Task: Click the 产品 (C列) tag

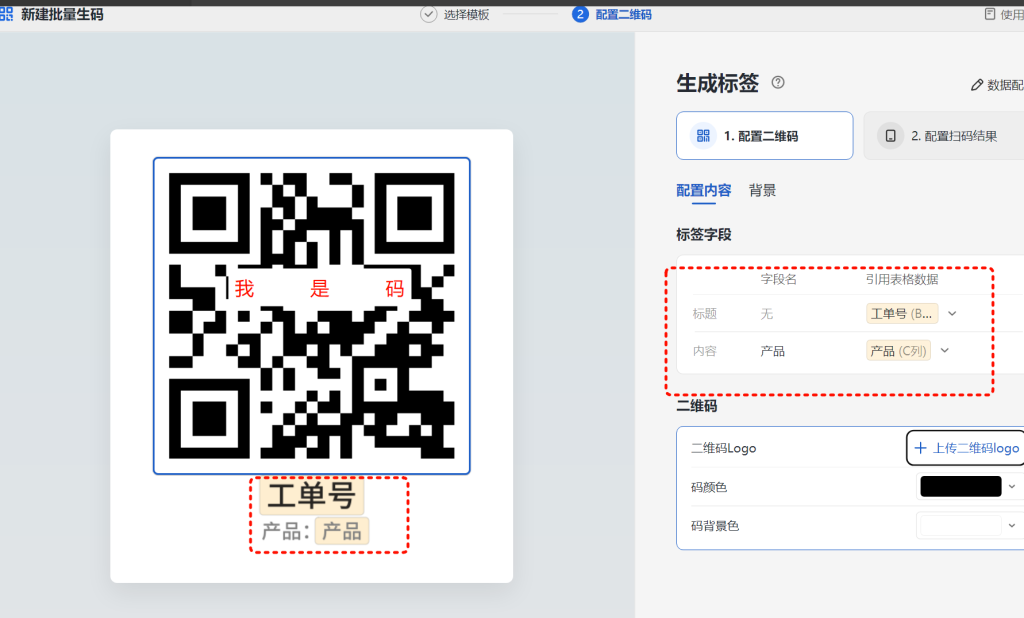Action: tap(899, 351)
